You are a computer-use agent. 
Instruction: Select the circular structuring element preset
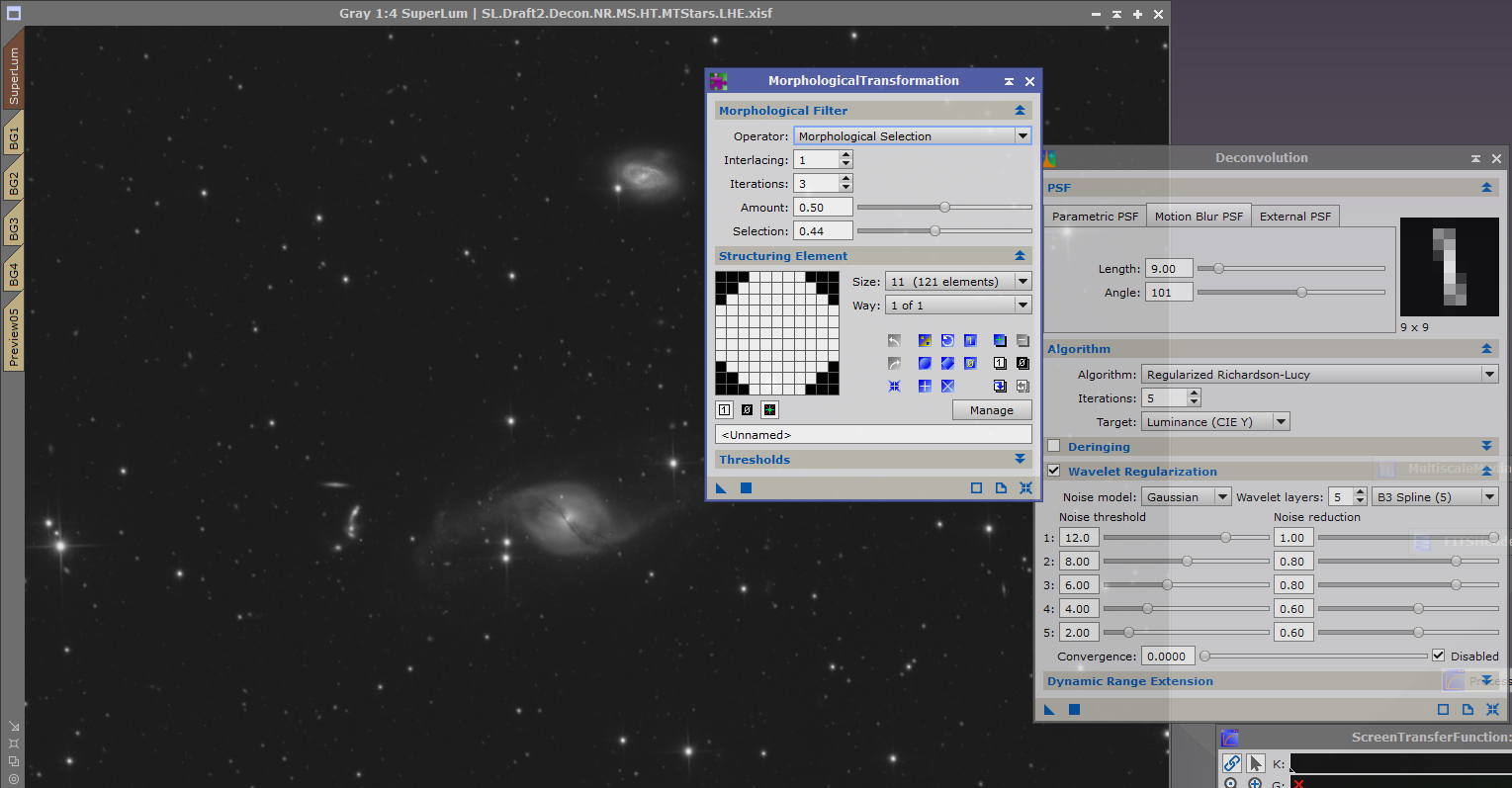(x=925, y=363)
